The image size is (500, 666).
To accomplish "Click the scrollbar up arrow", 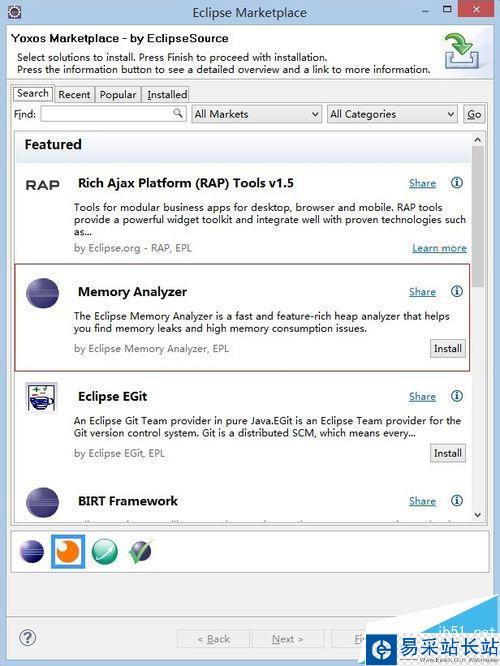I will click(x=477, y=139).
